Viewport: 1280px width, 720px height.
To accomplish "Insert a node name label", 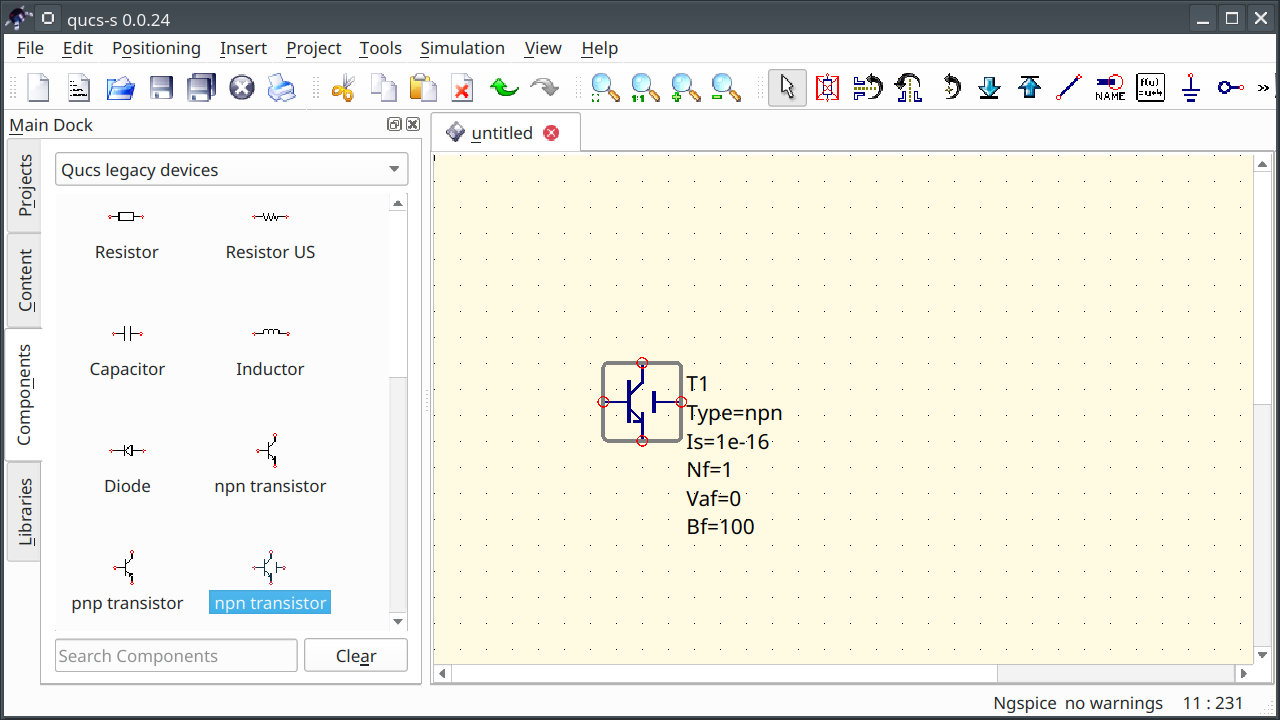I will click(1110, 88).
